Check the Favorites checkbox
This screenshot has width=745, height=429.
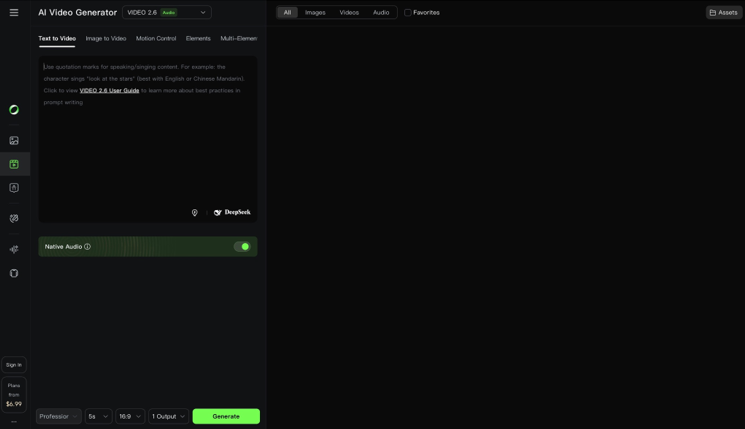(x=408, y=13)
